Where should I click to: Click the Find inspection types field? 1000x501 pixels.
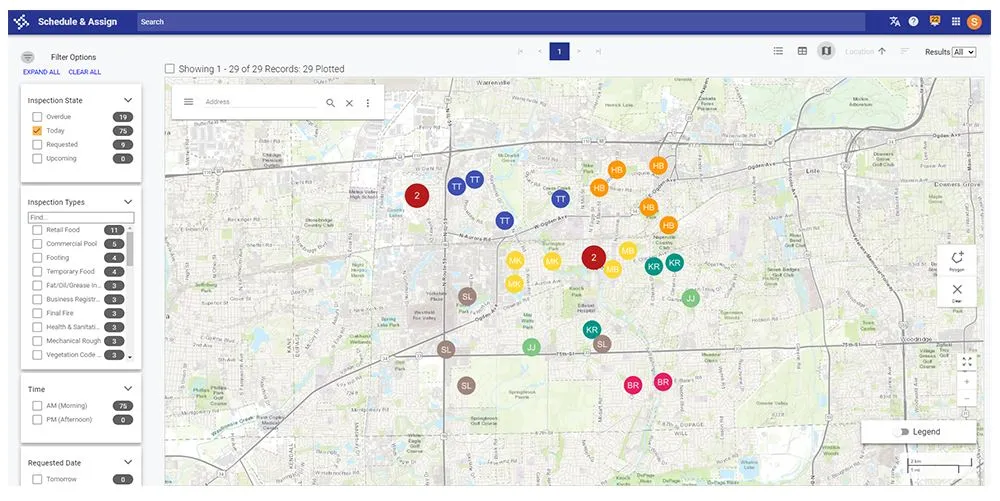tap(81, 217)
